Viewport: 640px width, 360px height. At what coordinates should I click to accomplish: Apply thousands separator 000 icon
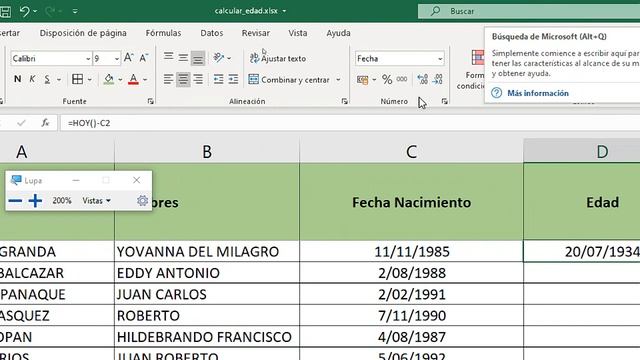402,79
